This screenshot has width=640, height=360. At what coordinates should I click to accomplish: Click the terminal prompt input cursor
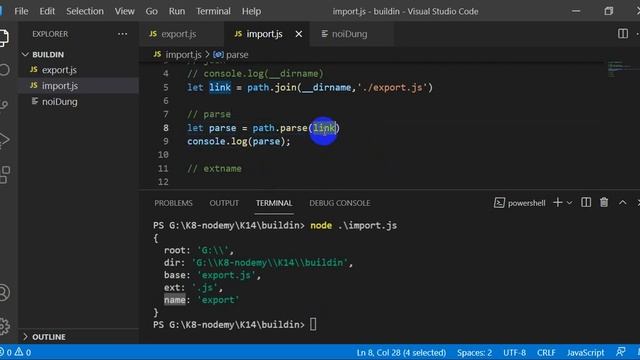click(313, 324)
